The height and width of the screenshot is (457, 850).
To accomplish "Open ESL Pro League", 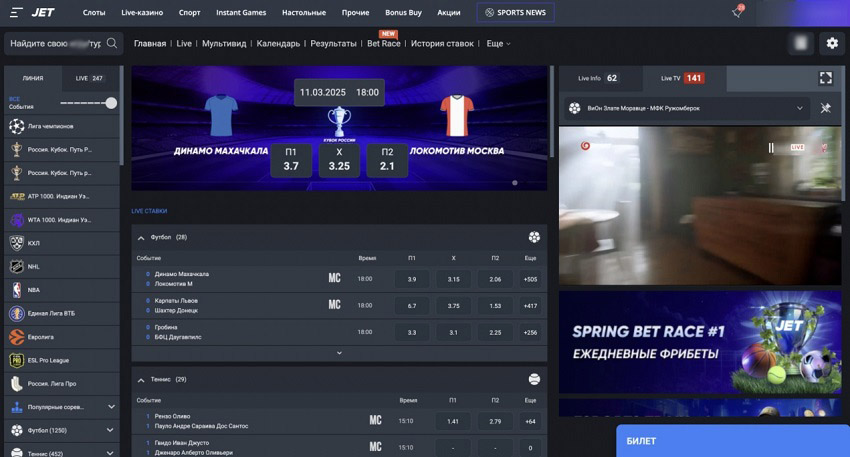I will point(62,360).
